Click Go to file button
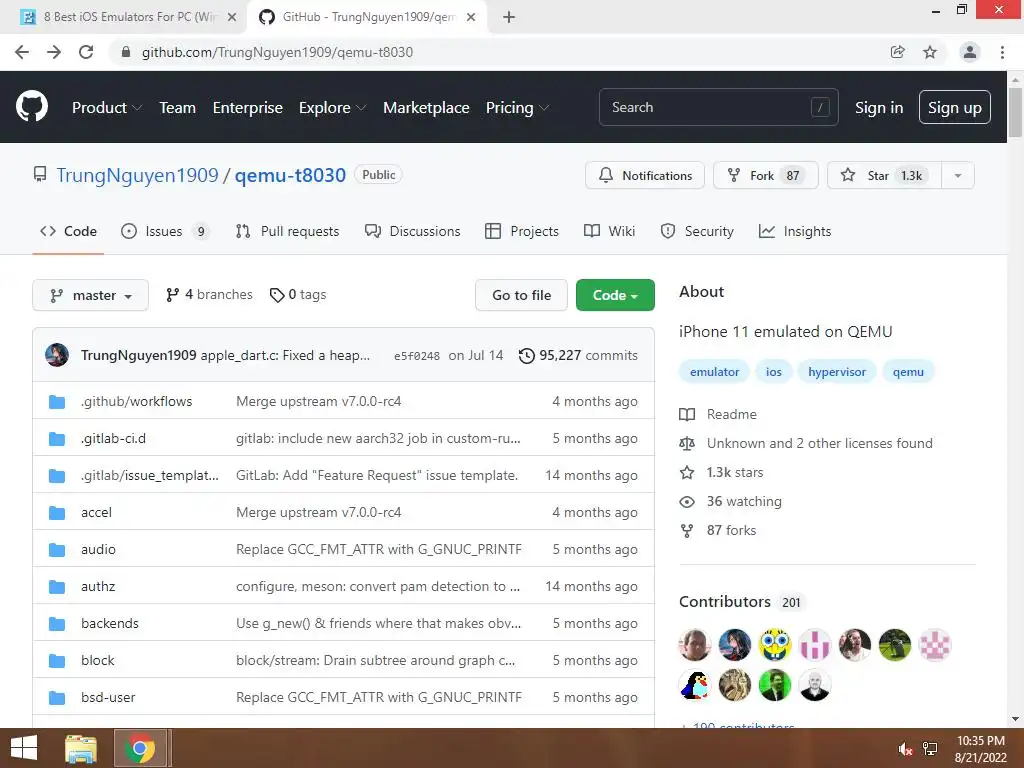 pos(521,295)
